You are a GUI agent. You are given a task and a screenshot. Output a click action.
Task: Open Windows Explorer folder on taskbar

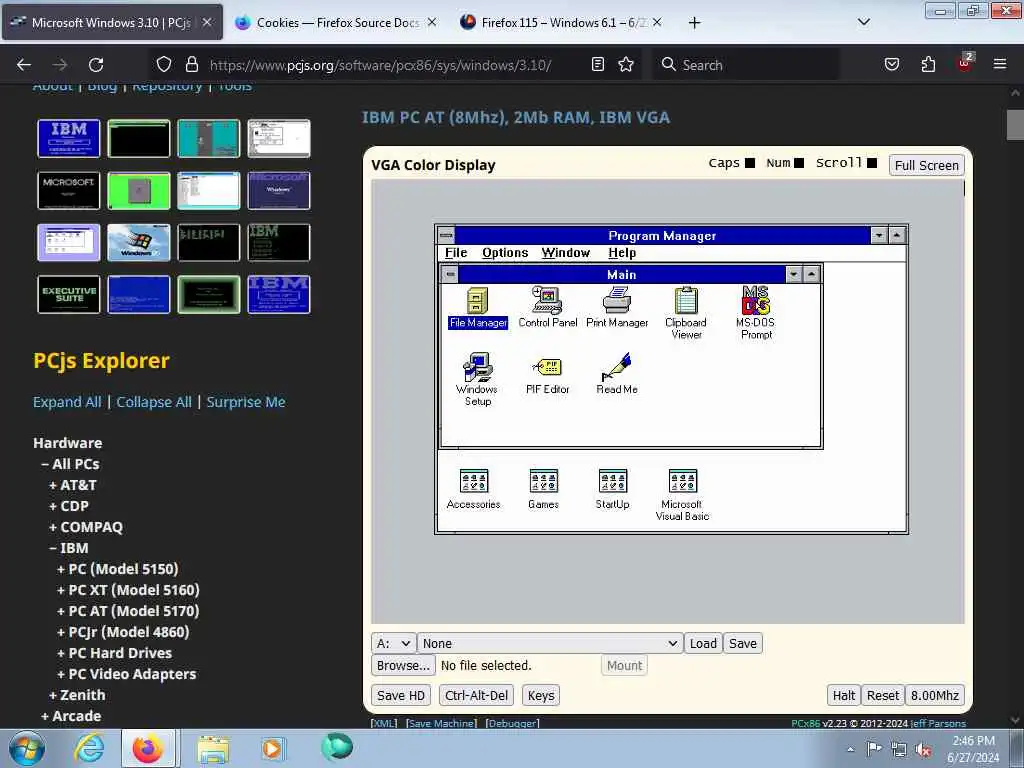214,748
